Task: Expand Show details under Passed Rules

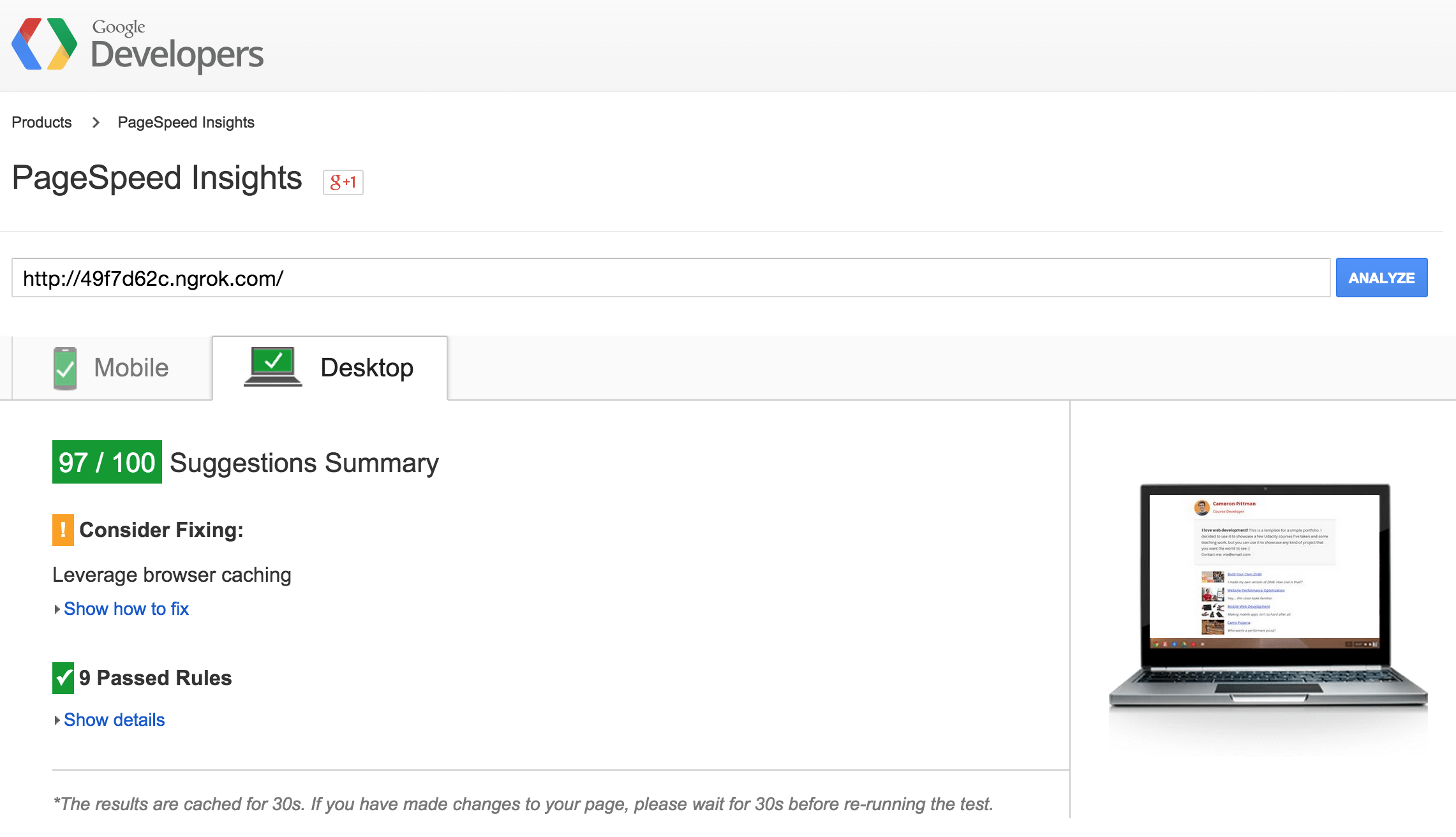Action: click(x=114, y=720)
